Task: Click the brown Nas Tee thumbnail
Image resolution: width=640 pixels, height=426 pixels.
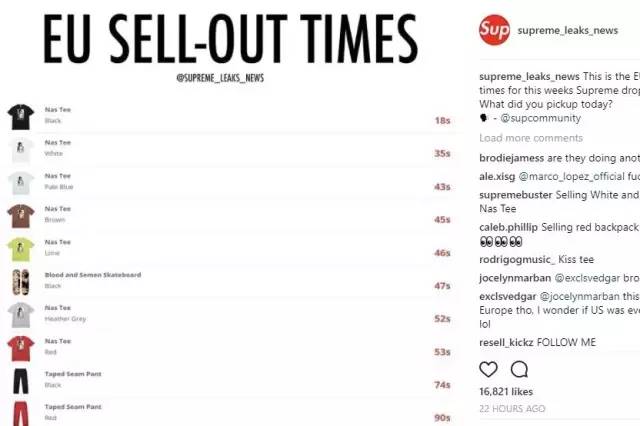Action: [x=21, y=216]
